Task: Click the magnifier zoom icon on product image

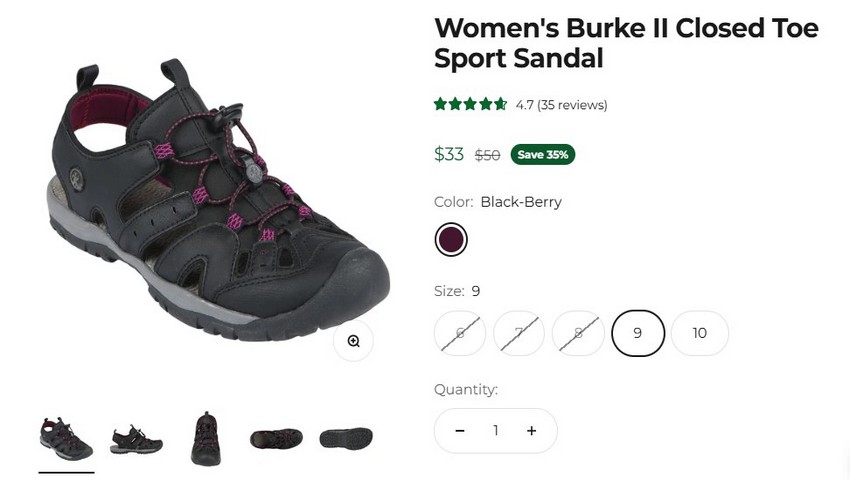Action: [x=353, y=341]
